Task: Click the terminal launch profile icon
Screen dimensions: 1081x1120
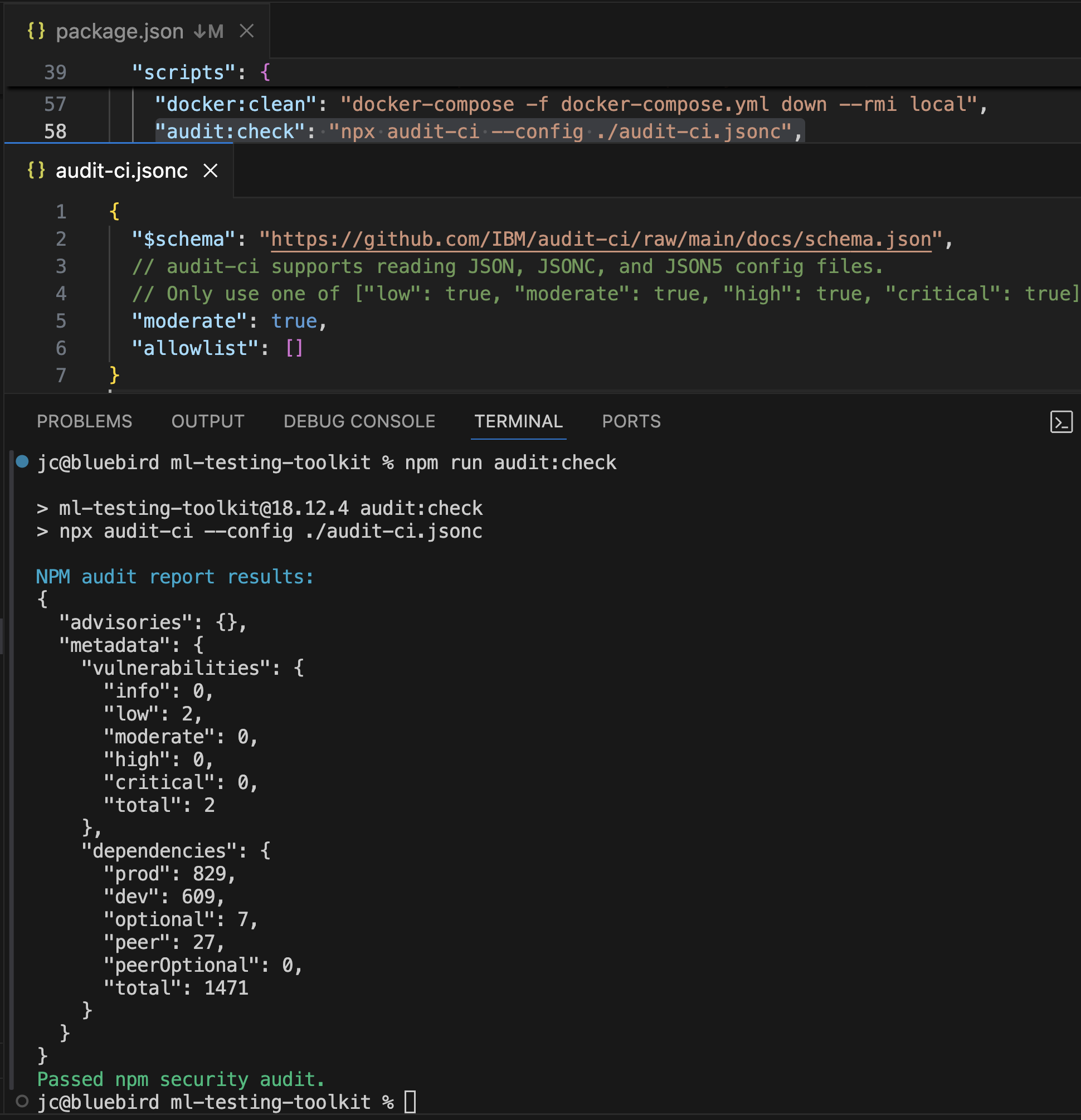Action: [x=1061, y=422]
